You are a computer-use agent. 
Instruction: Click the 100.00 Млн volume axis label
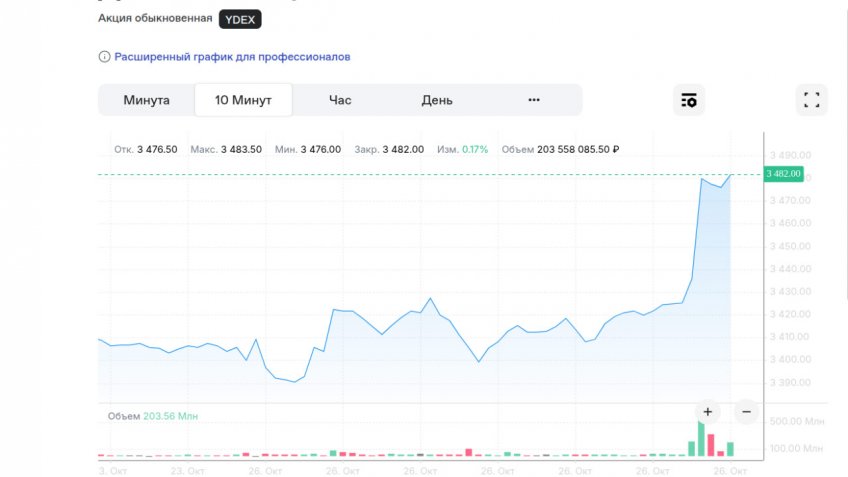click(797, 448)
